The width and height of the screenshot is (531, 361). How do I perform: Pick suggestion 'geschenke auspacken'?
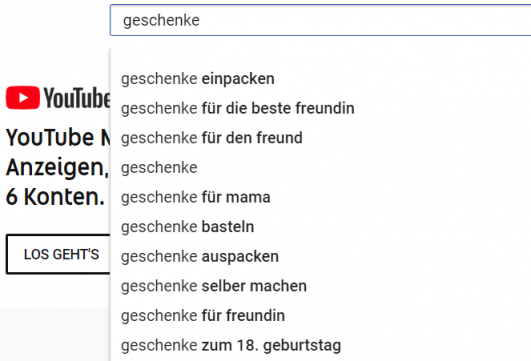click(320, 256)
